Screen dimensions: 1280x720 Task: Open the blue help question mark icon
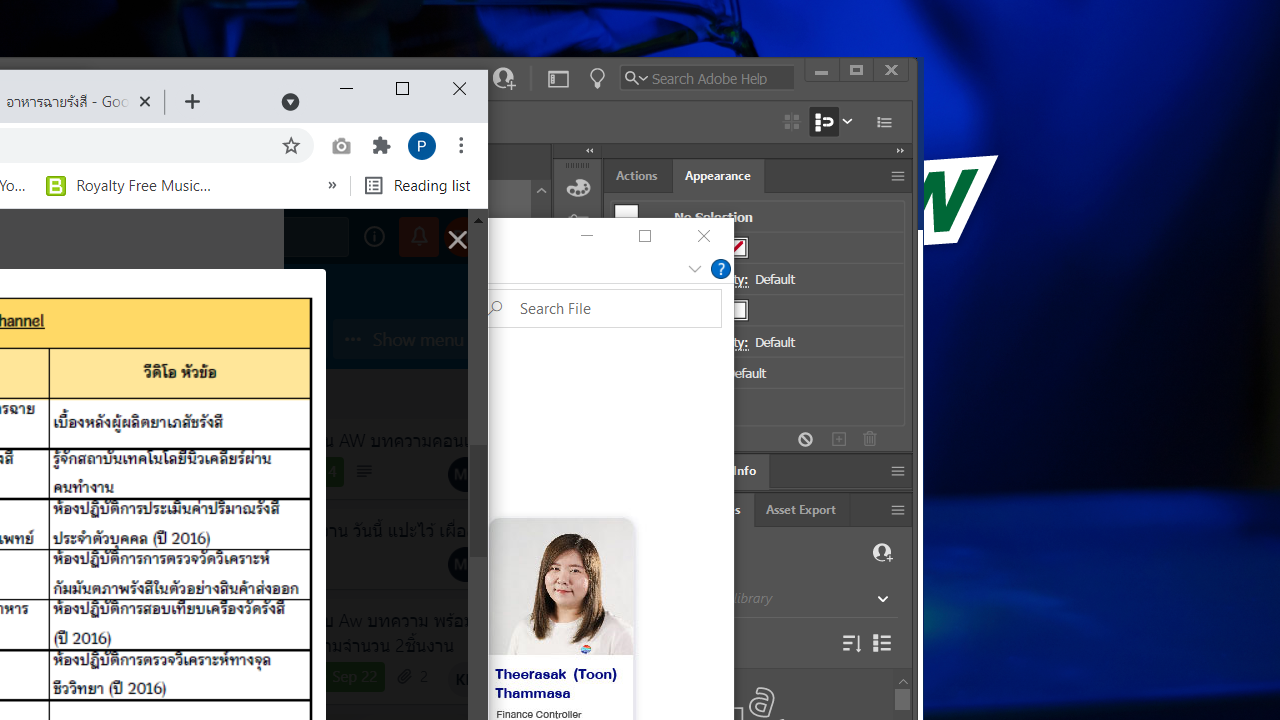[720, 269]
